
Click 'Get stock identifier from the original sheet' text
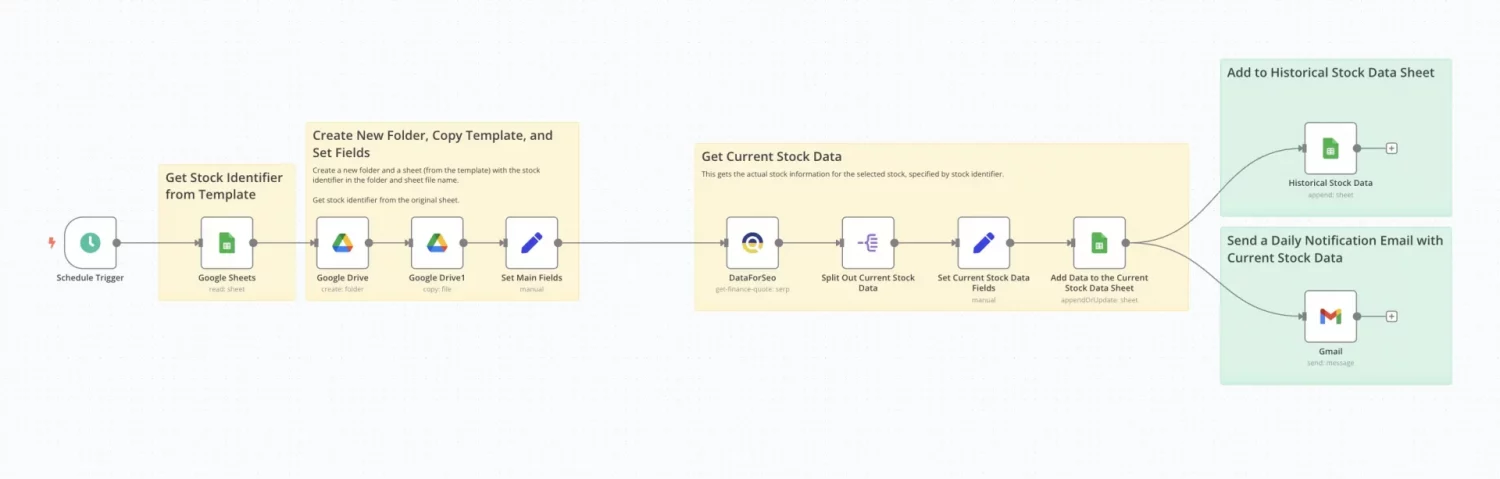[385, 200]
